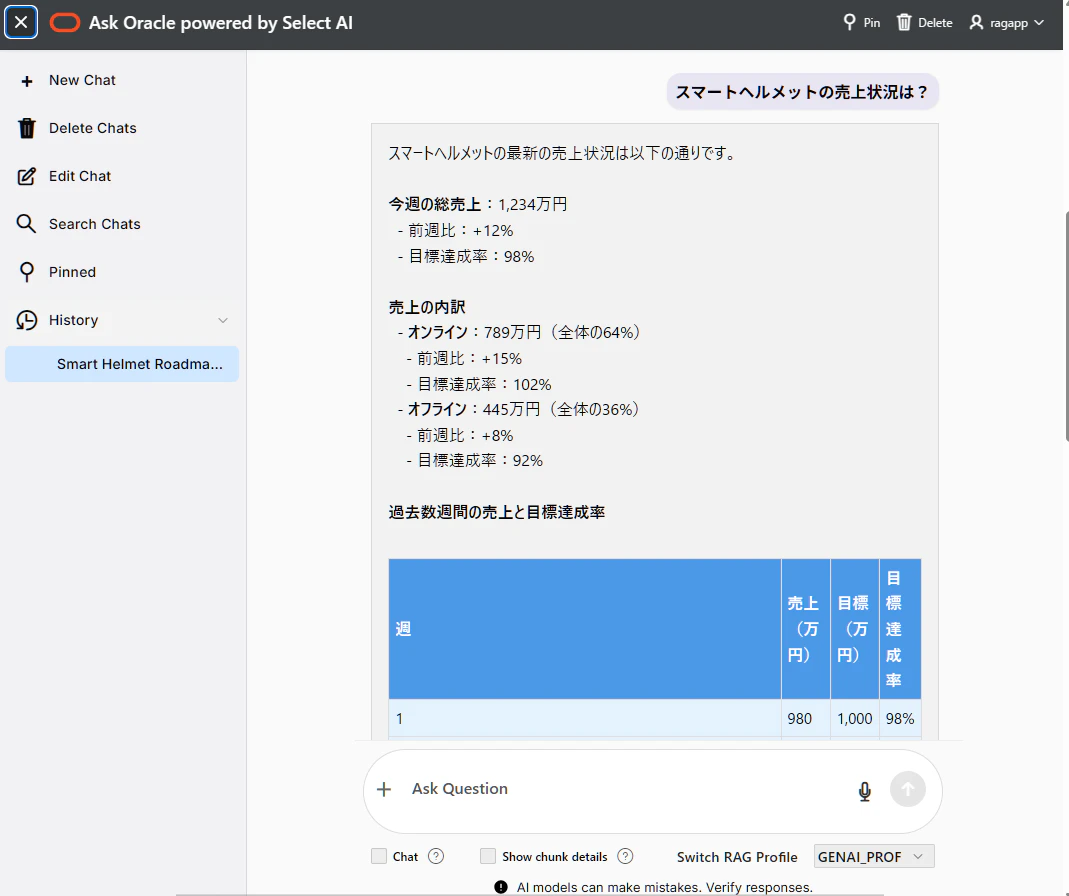This screenshot has height=896, width=1069.
Task: Click the ragapp user avatar icon
Action: [976, 23]
